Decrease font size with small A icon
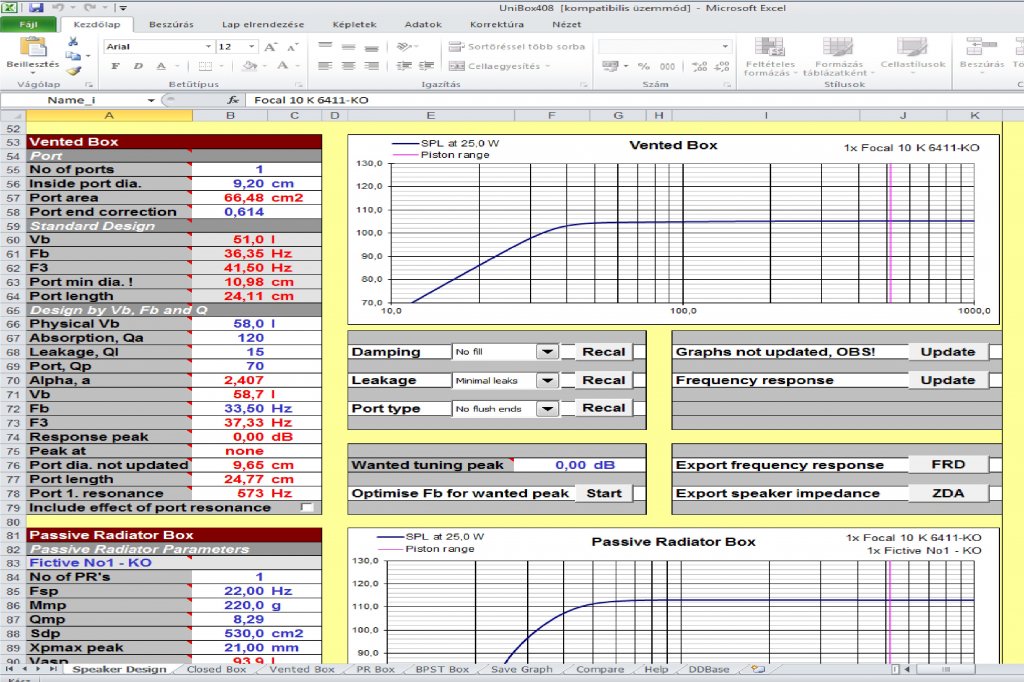The height and width of the screenshot is (682, 1024). 293,46
